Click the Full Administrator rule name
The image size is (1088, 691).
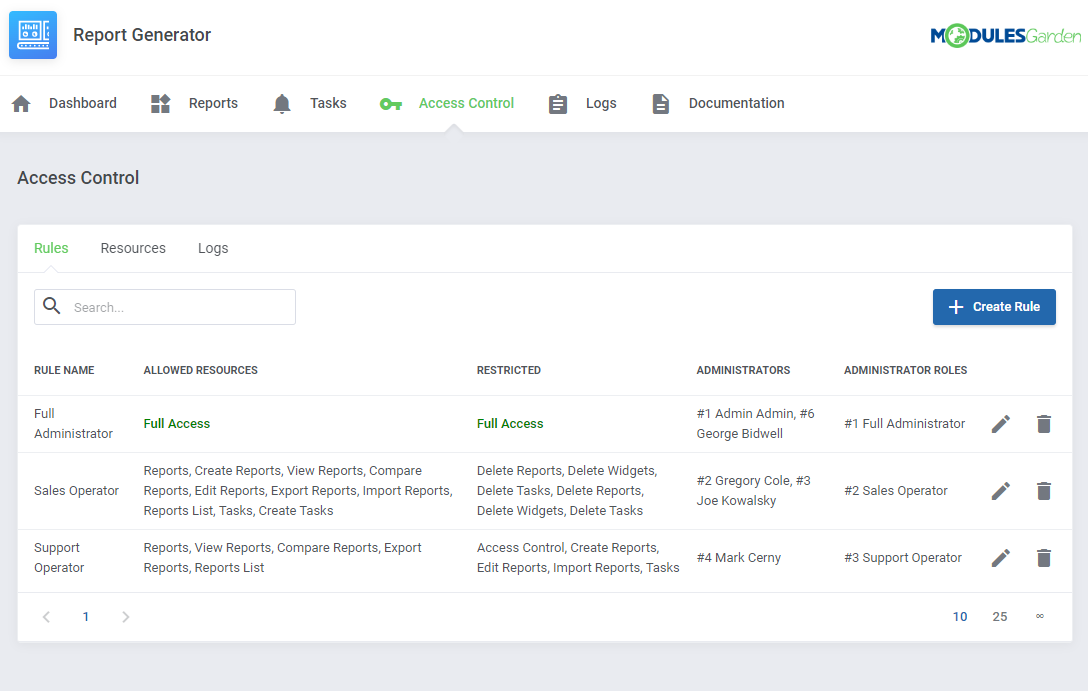(x=74, y=424)
